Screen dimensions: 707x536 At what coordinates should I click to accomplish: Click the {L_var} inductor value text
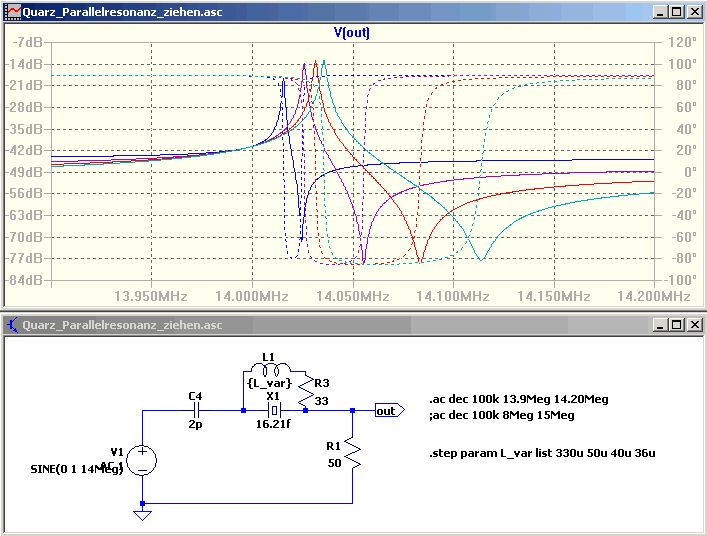[x=269, y=383]
